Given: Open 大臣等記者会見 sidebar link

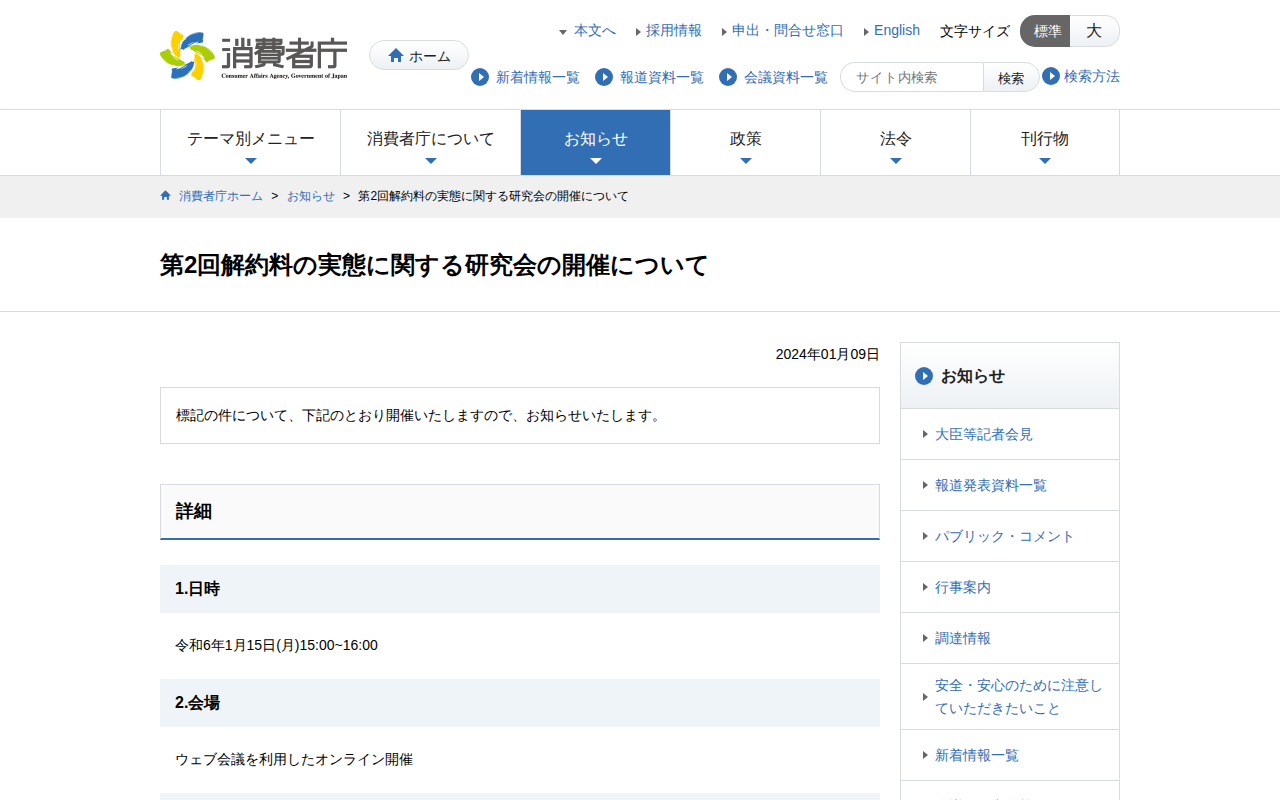Looking at the screenshot, I should 984,434.
